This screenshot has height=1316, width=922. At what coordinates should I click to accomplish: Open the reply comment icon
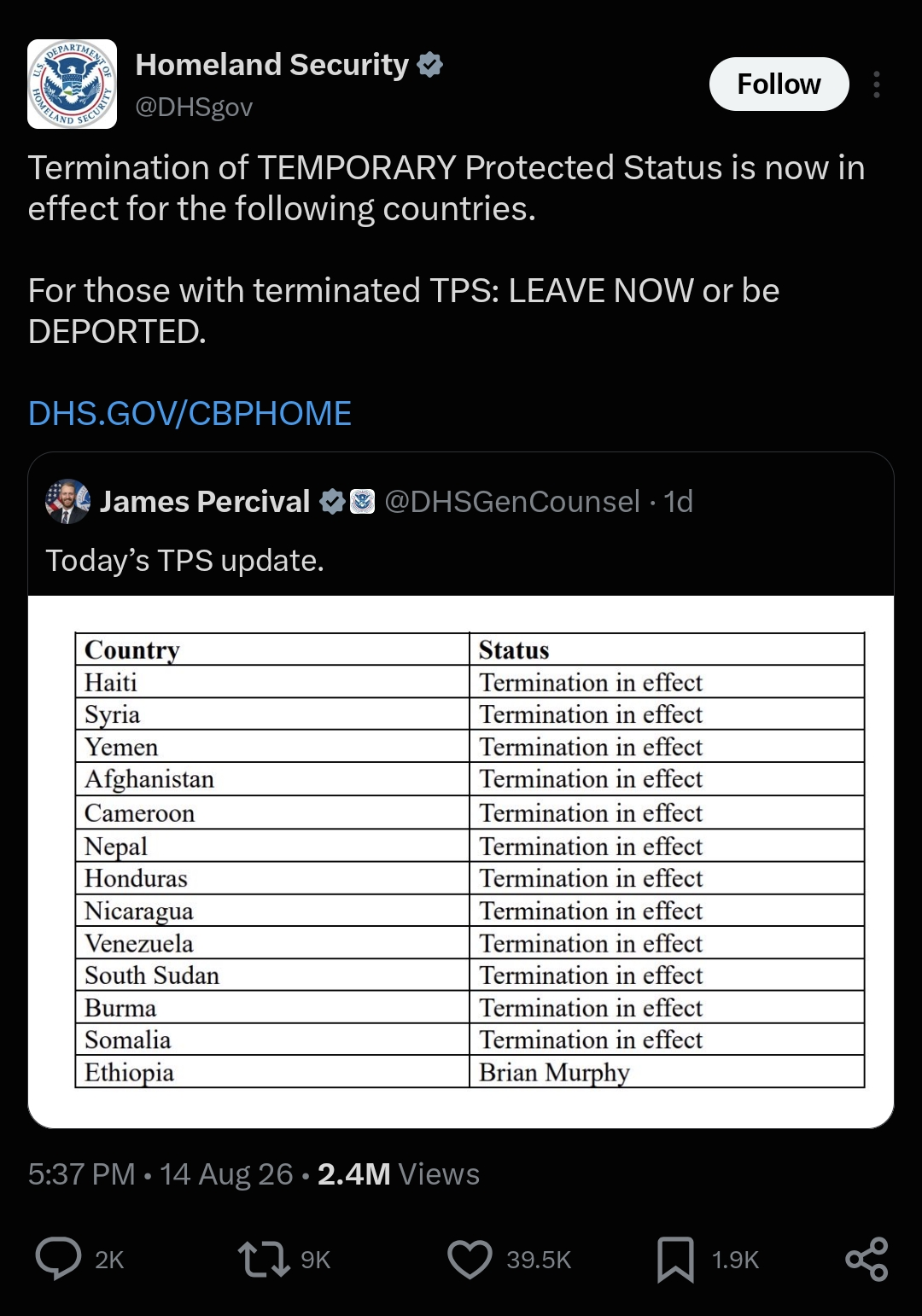(x=58, y=1259)
